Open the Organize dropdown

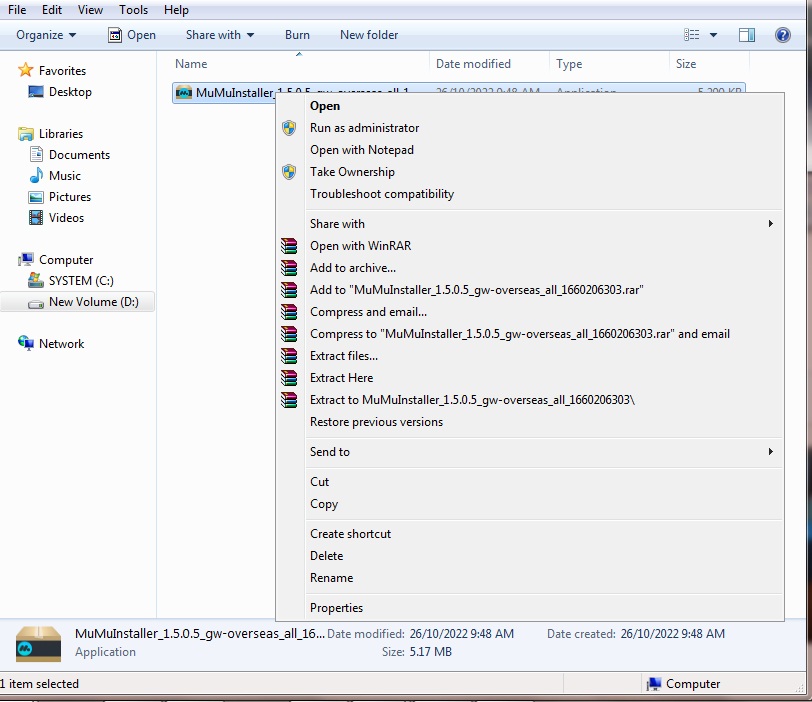tap(46, 35)
